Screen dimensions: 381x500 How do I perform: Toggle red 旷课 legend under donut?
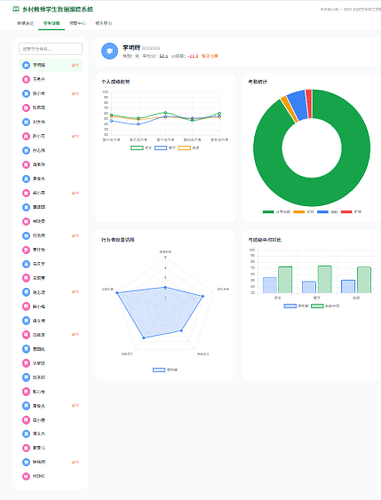coord(351,212)
